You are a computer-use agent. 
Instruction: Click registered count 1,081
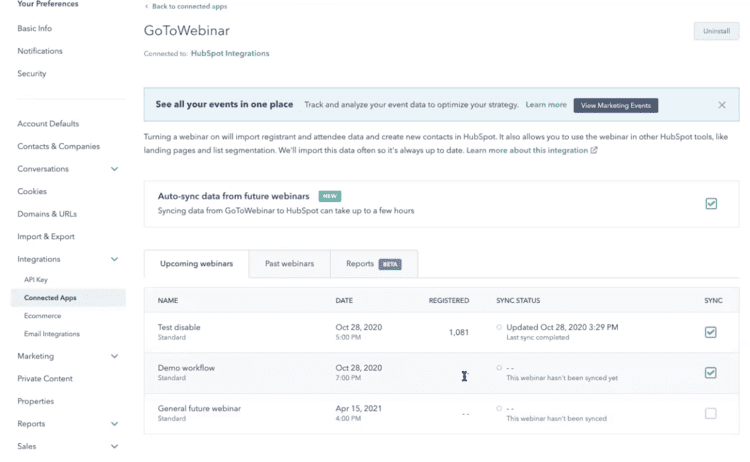(x=459, y=332)
